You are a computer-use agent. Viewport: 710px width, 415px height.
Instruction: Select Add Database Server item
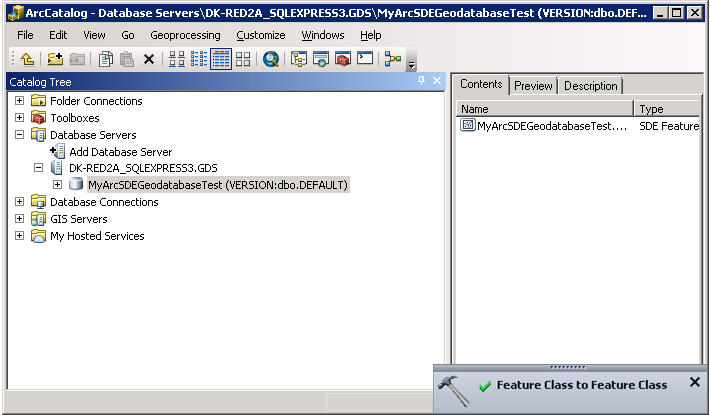pos(120,152)
